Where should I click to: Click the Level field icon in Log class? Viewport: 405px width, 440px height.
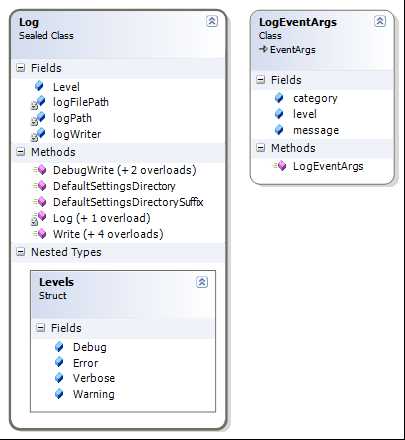pos(39,86)
